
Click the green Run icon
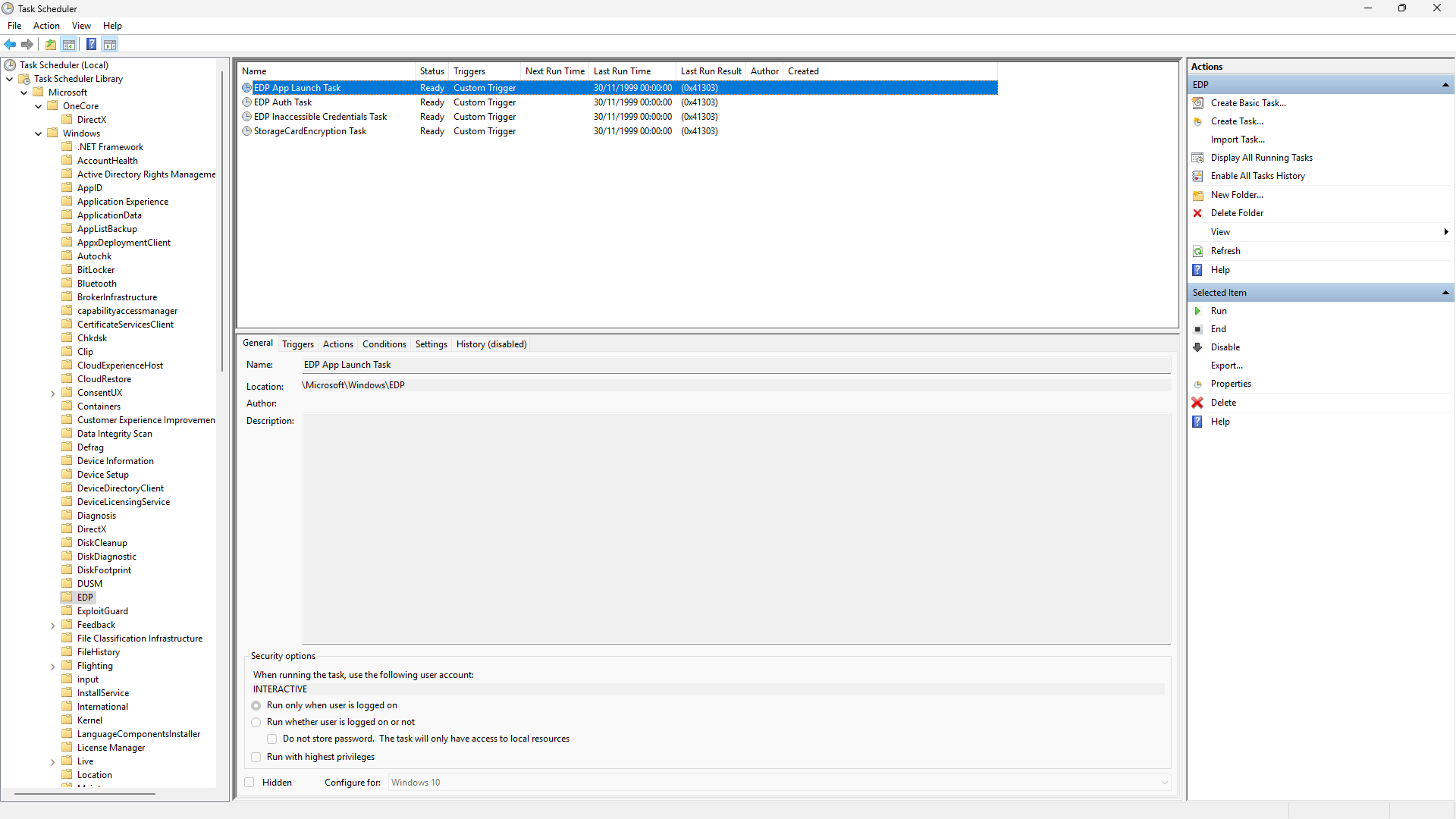[1198, 311]
